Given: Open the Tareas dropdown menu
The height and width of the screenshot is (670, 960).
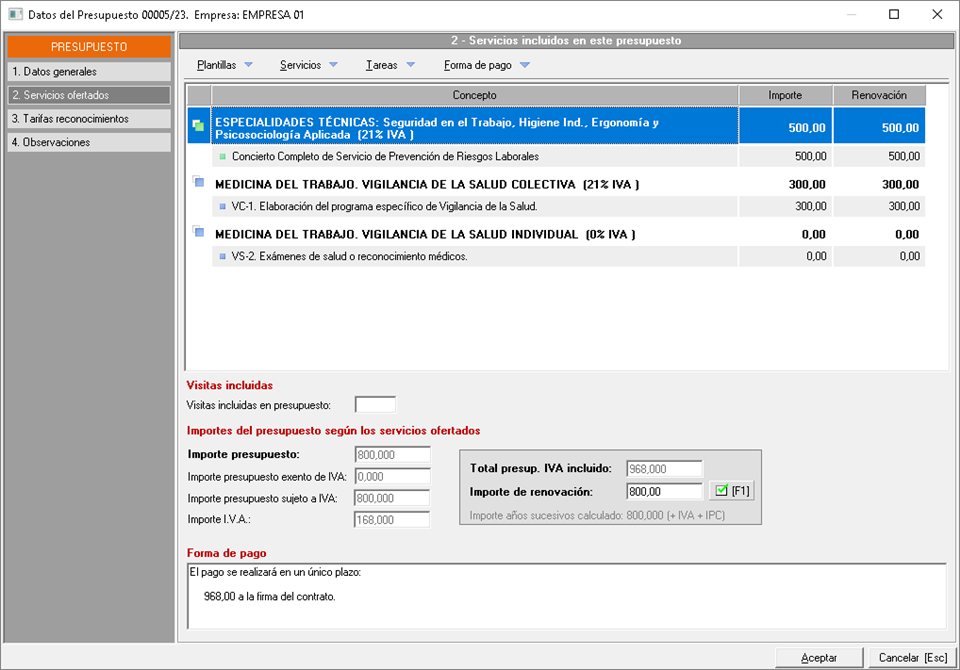Looking at the screenshot, I should coord(389,65).
